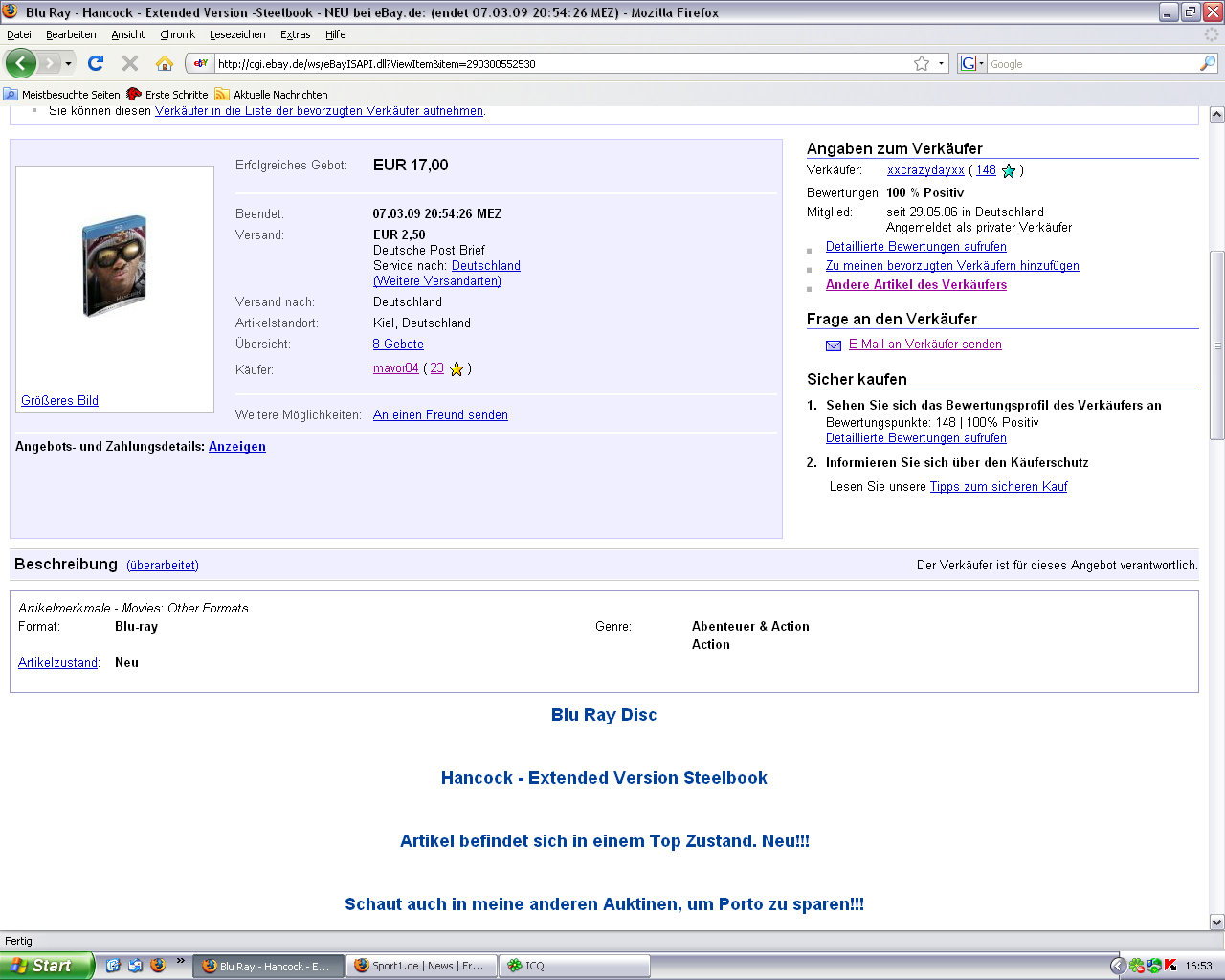The image size is (1225, 980).
Task: Click the ICQ flower icon in system tray
Action: (1136, 966)
